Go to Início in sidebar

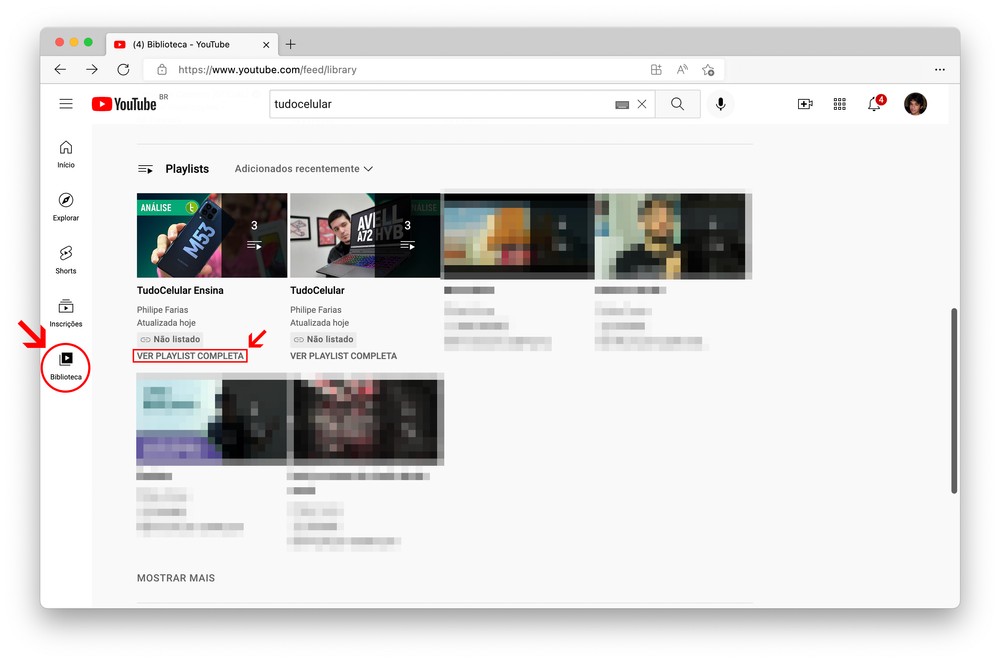pos(66,154)
